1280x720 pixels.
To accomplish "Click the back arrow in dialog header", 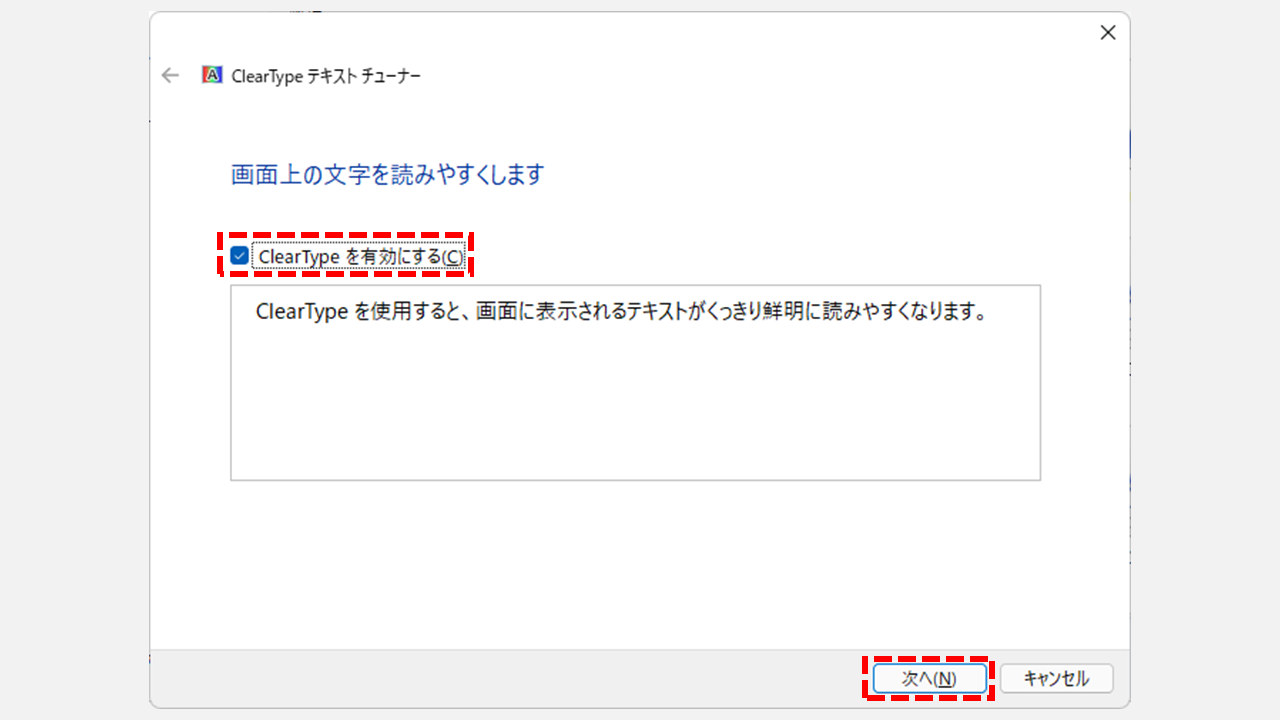I will coord(171,75).
